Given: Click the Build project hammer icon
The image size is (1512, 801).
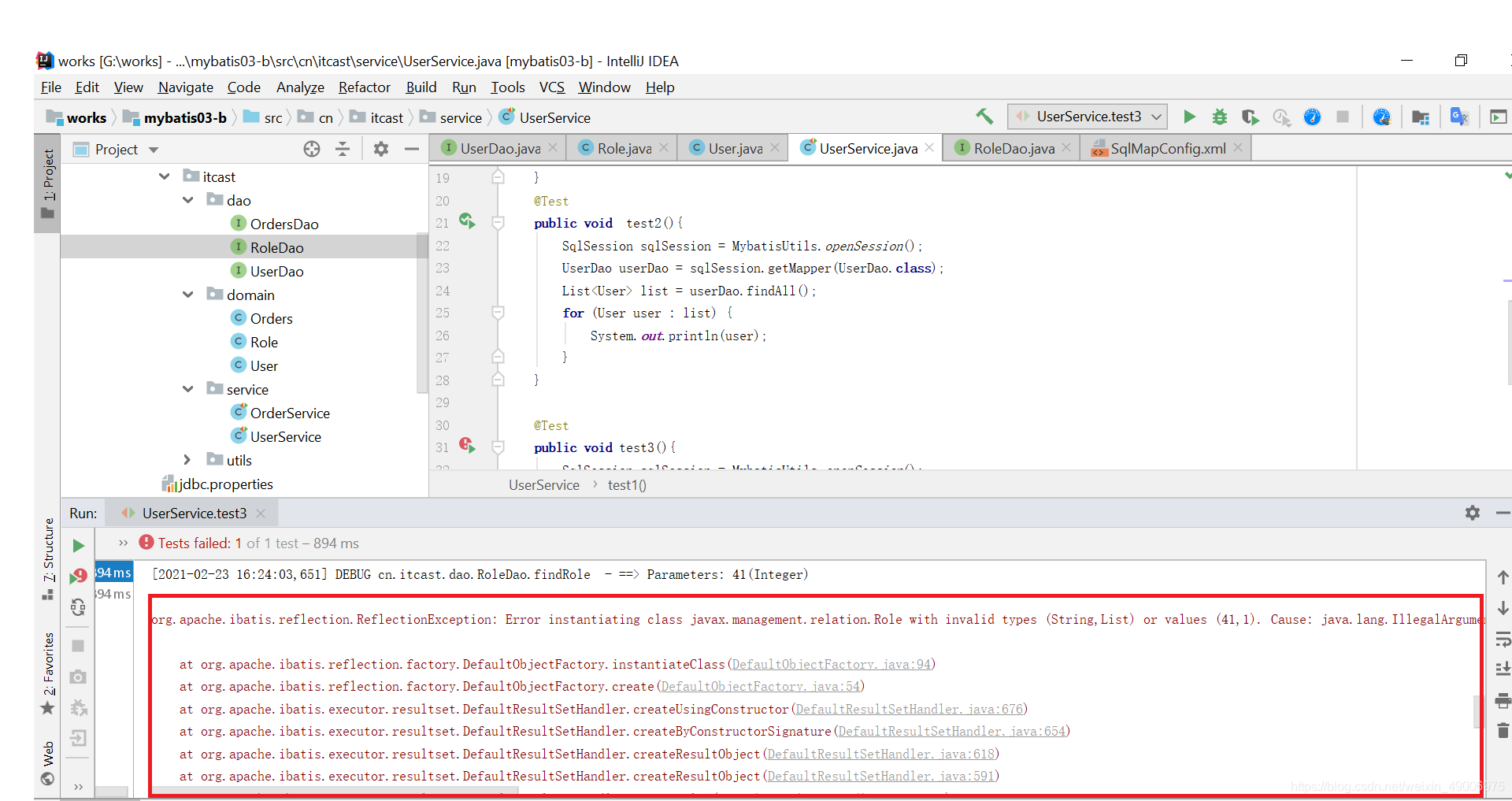Looking at the screenshot, I should (984, 117).
